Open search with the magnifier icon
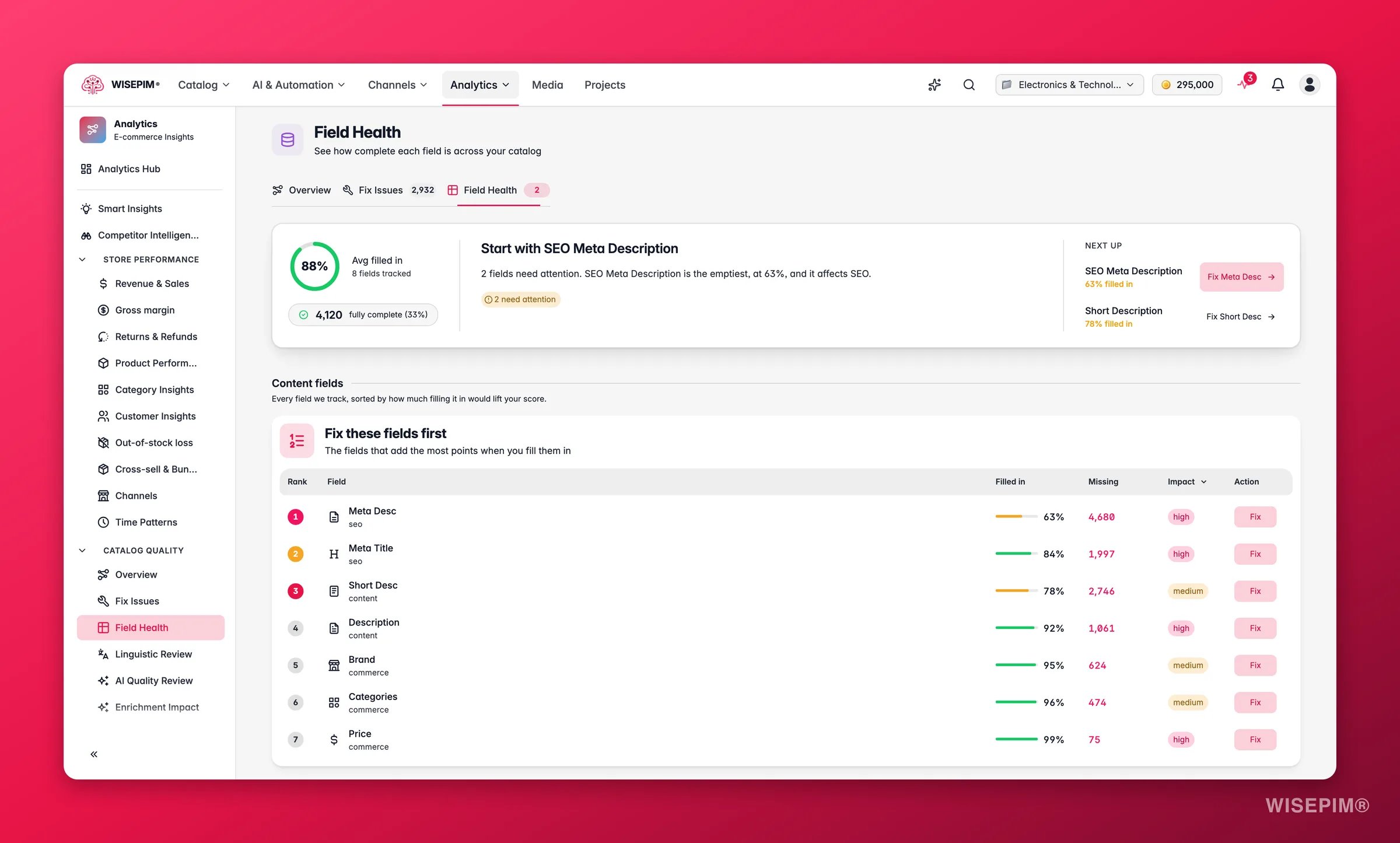Viewport: 1400px width, 843px height. click(x=969, y=85)
